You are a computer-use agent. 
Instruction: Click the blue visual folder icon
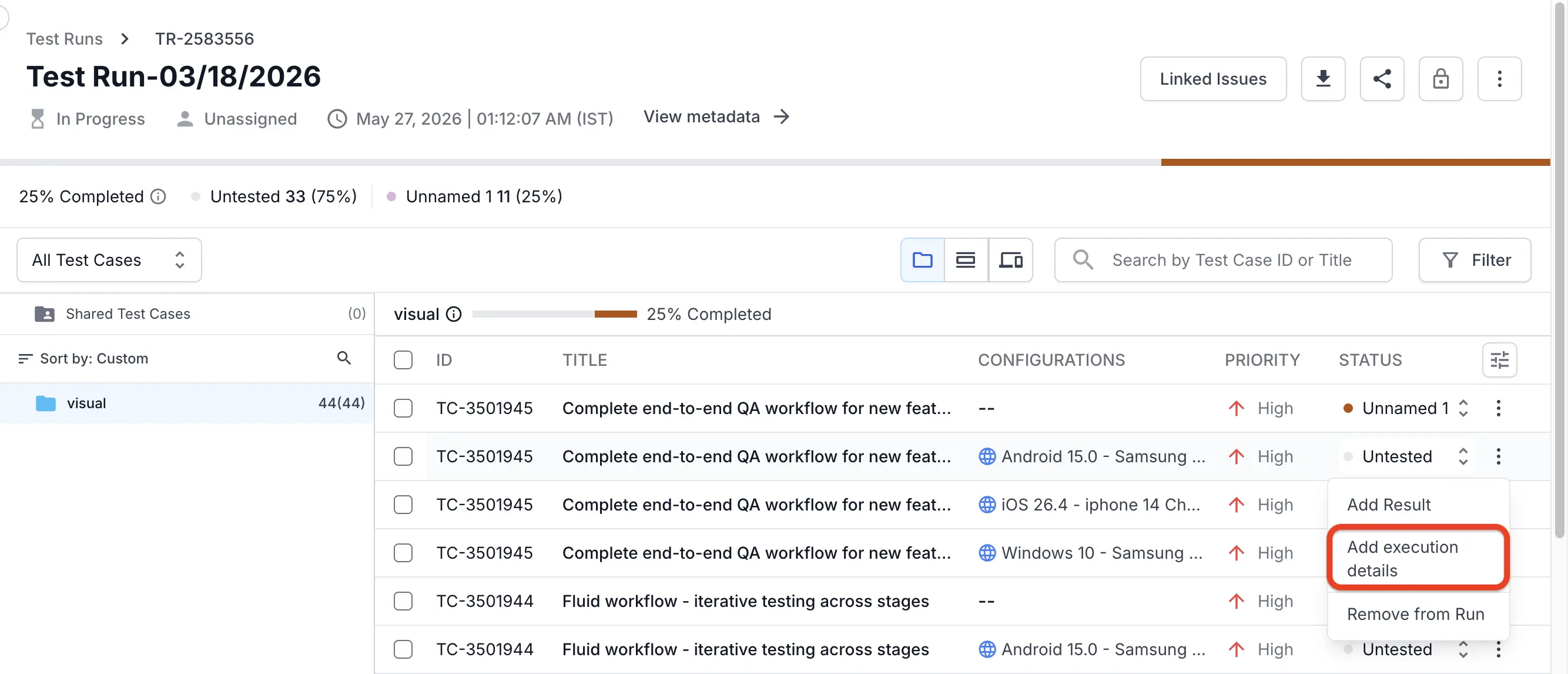point(46,403)
